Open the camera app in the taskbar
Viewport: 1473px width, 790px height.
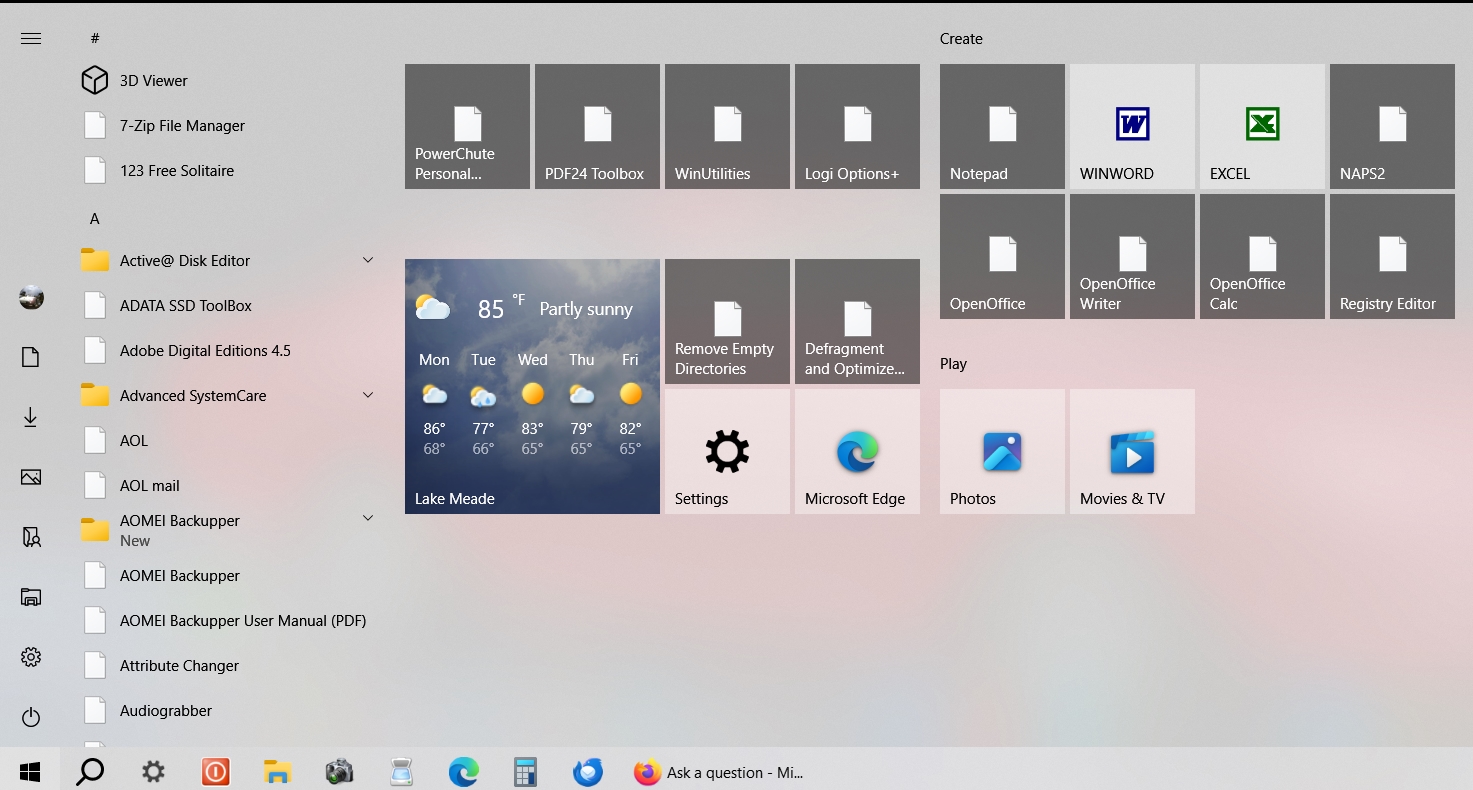pos(339,772)
